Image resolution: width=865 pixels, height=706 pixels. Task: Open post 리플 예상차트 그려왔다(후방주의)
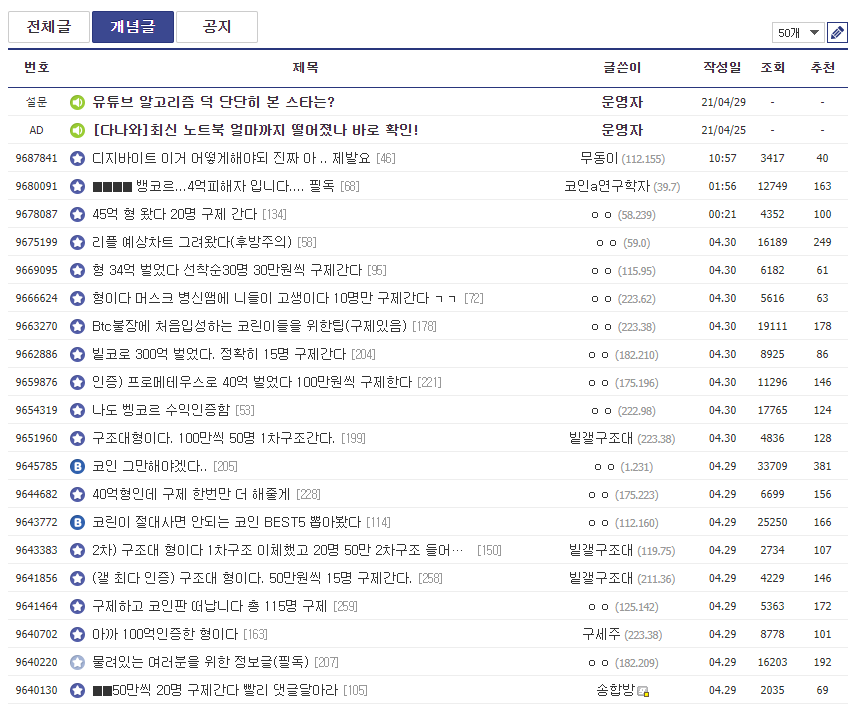coord(192,242)
